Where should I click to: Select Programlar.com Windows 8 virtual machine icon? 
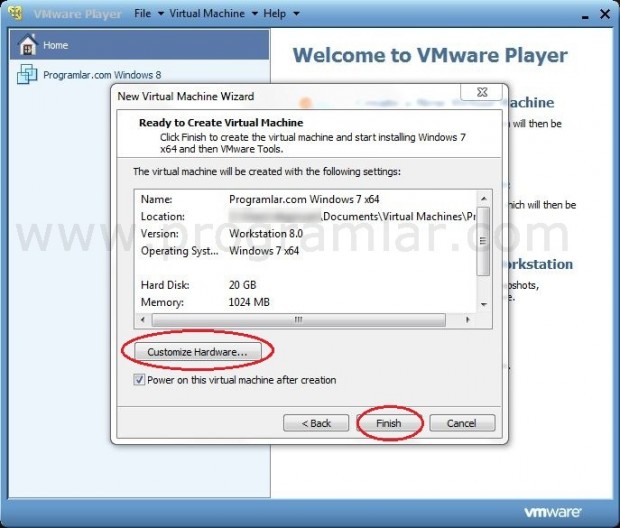[x=27, y=74]
